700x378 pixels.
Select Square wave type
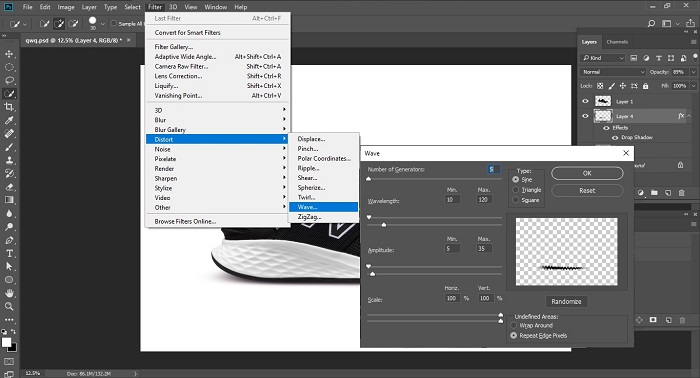516,200
